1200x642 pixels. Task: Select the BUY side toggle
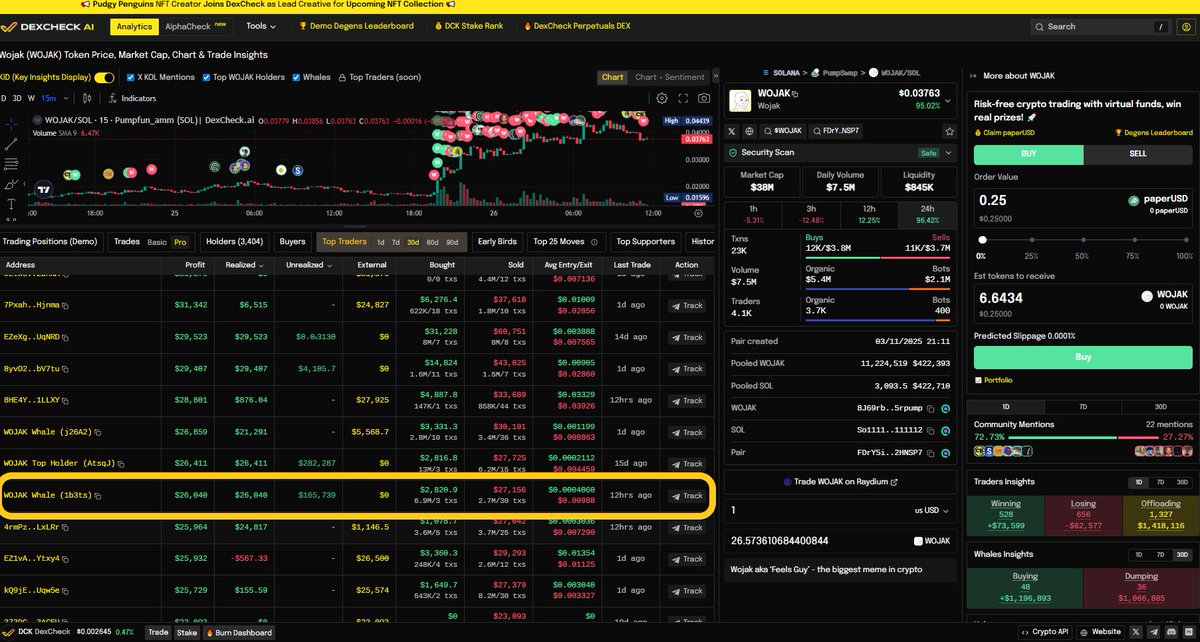(1028, 155)
